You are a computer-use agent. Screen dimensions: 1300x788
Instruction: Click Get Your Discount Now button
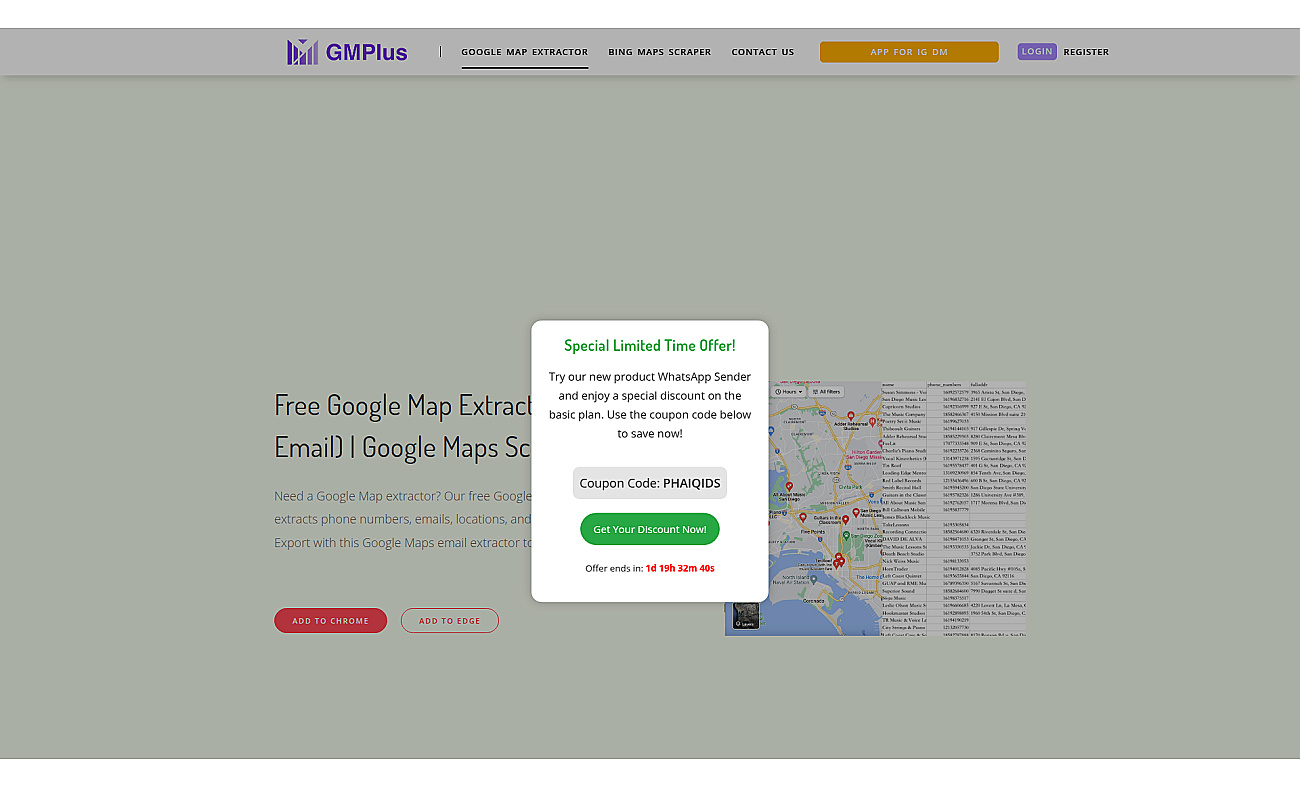(x=650, y=529)
